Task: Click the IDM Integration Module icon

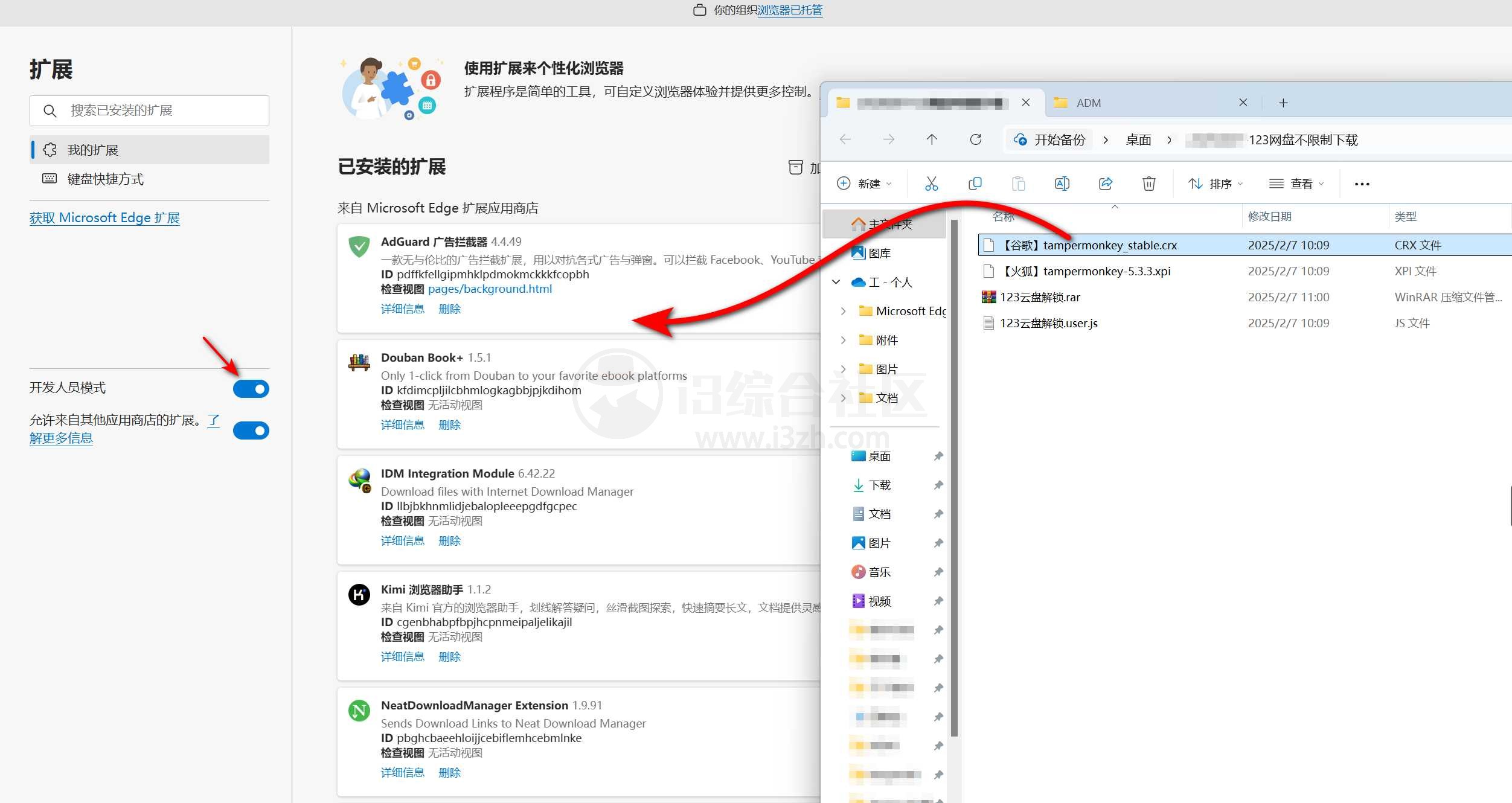Action: pos(360,479)
